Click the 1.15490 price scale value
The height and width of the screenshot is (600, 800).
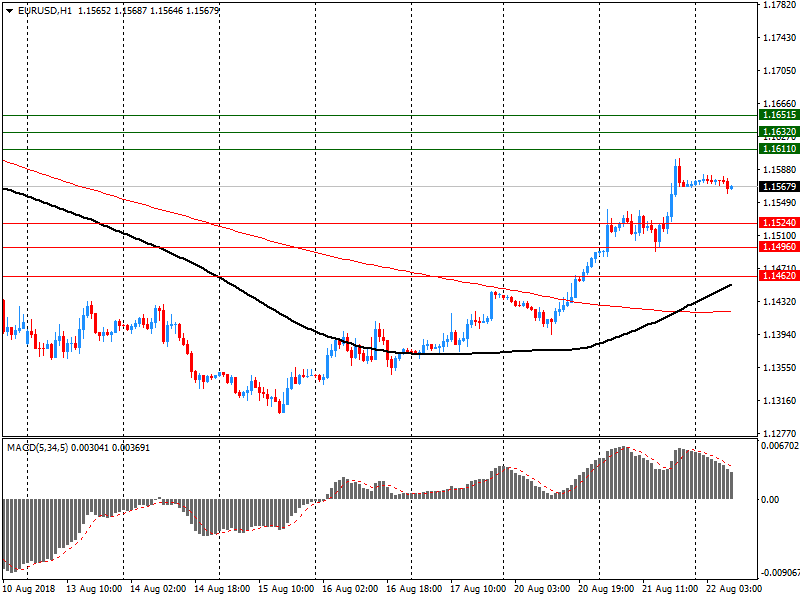click(780, 203)
